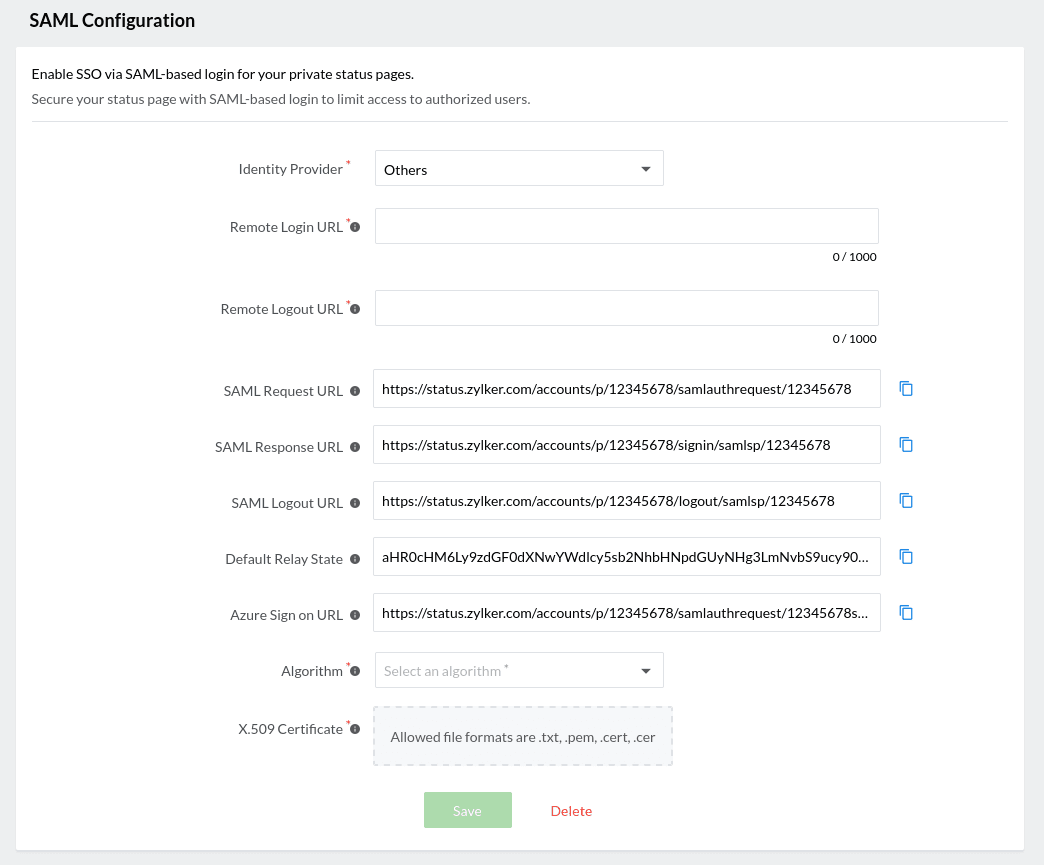The width and height of the screenshot is (1044, 865).
Task: Copy the SAML Request URL
Action: click(906, 388)
